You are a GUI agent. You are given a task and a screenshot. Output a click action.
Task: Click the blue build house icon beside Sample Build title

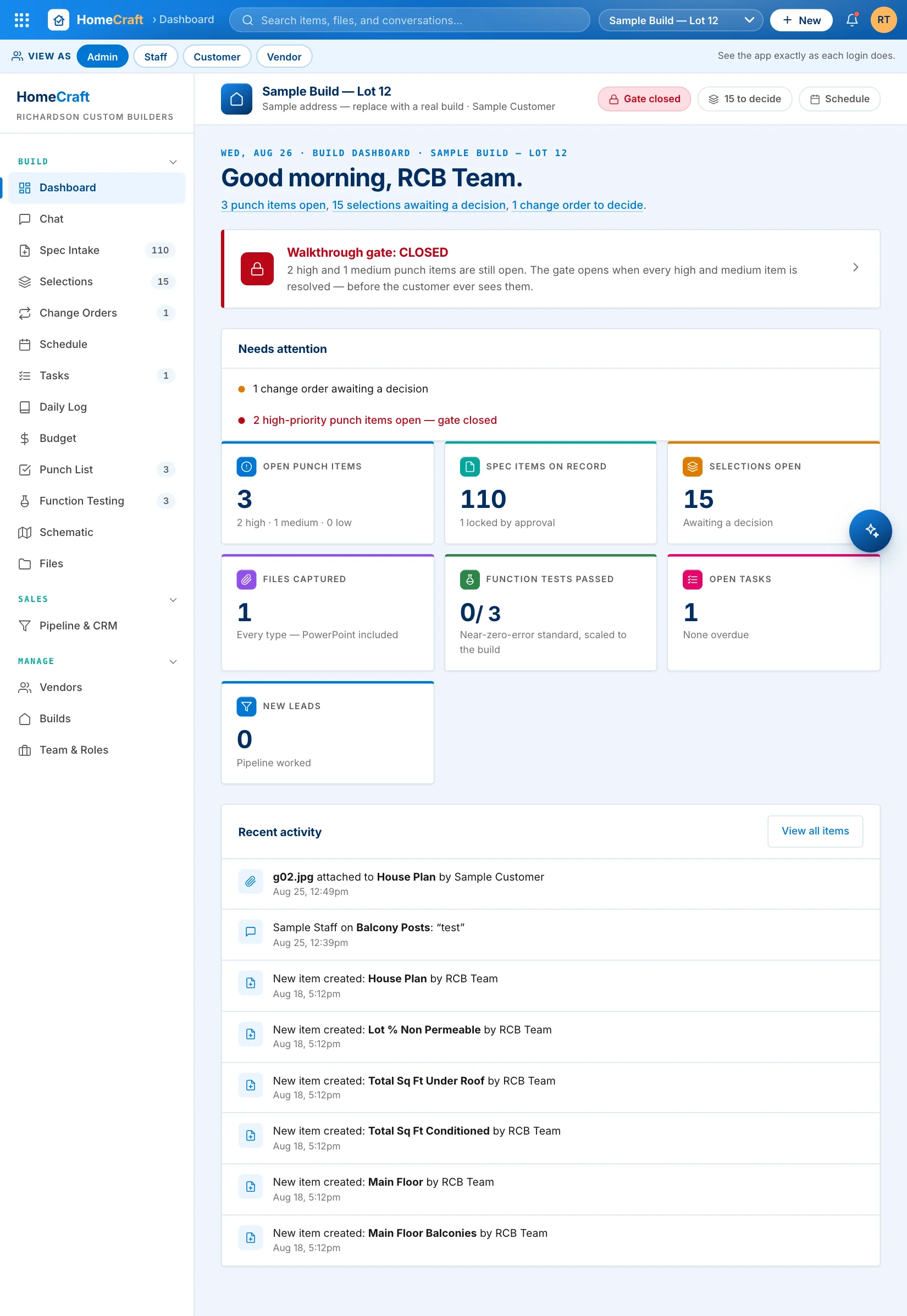236,99
